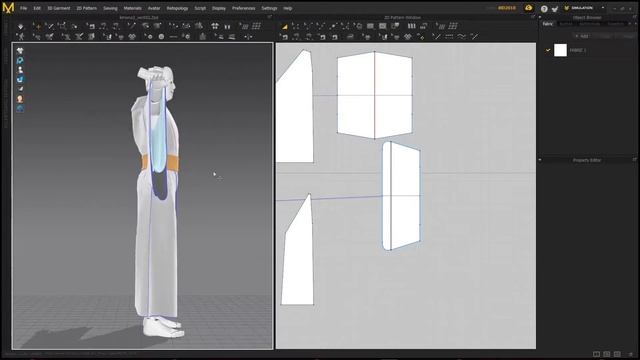Image resolution: width=640 pixels, height=360 pixels.
Task: Select the yellow Edit Pattern tool in 2D toolbar
Action: point(284,27)
